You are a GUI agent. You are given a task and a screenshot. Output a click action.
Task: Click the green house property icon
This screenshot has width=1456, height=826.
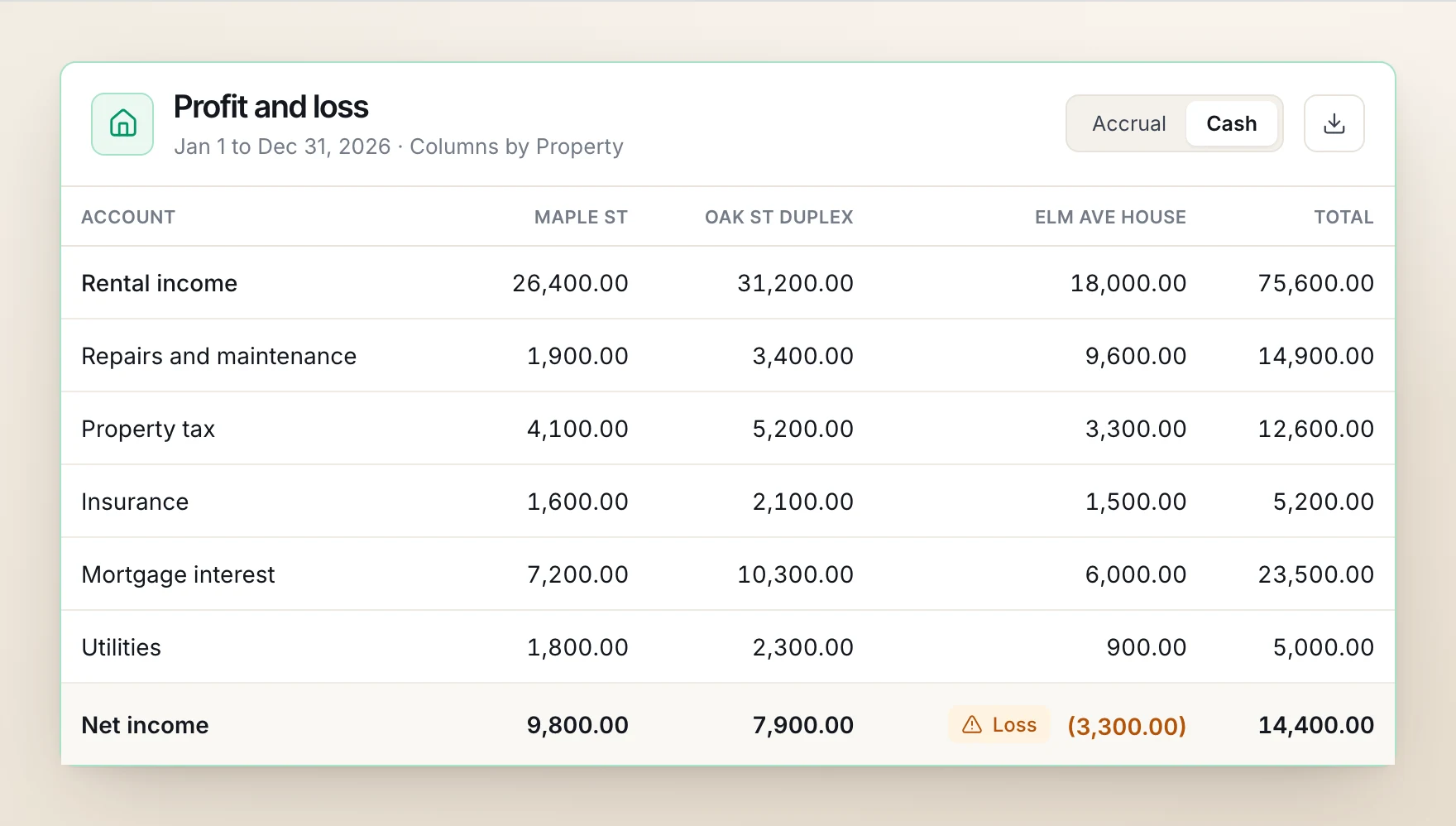122,124
